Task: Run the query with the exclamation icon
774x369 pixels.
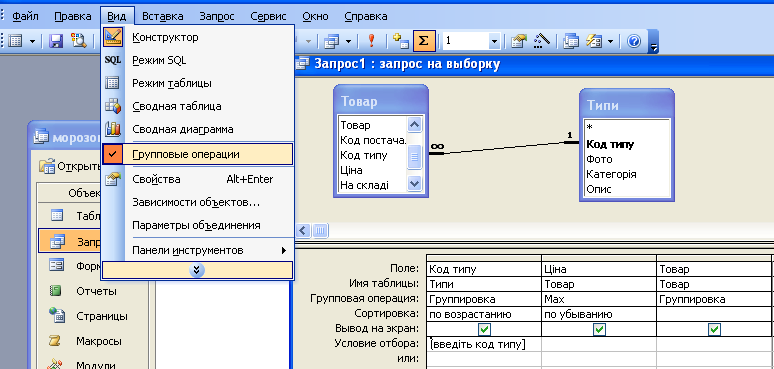Action: pos(372,41)
